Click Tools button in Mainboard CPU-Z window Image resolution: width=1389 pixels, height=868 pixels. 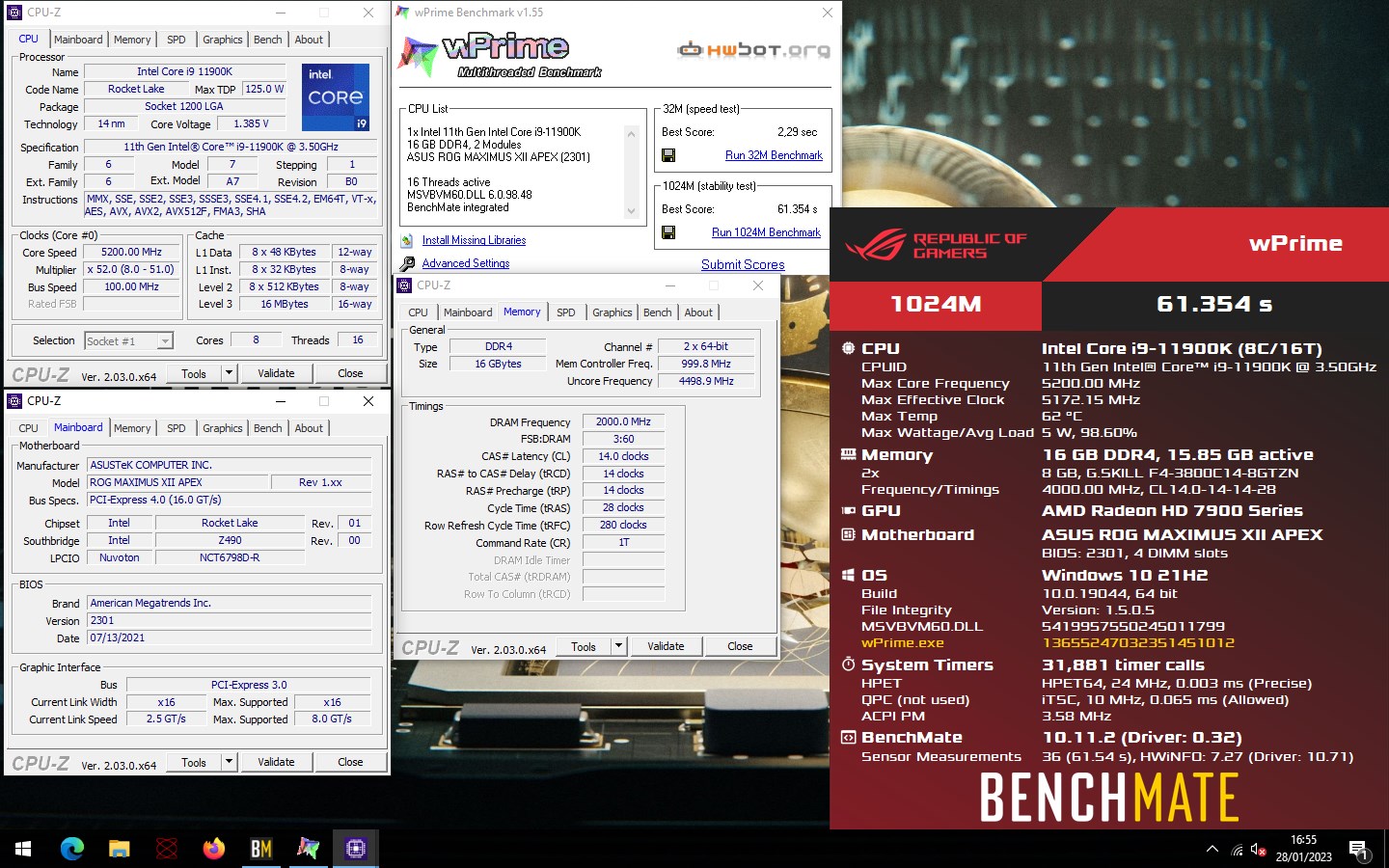194,762
